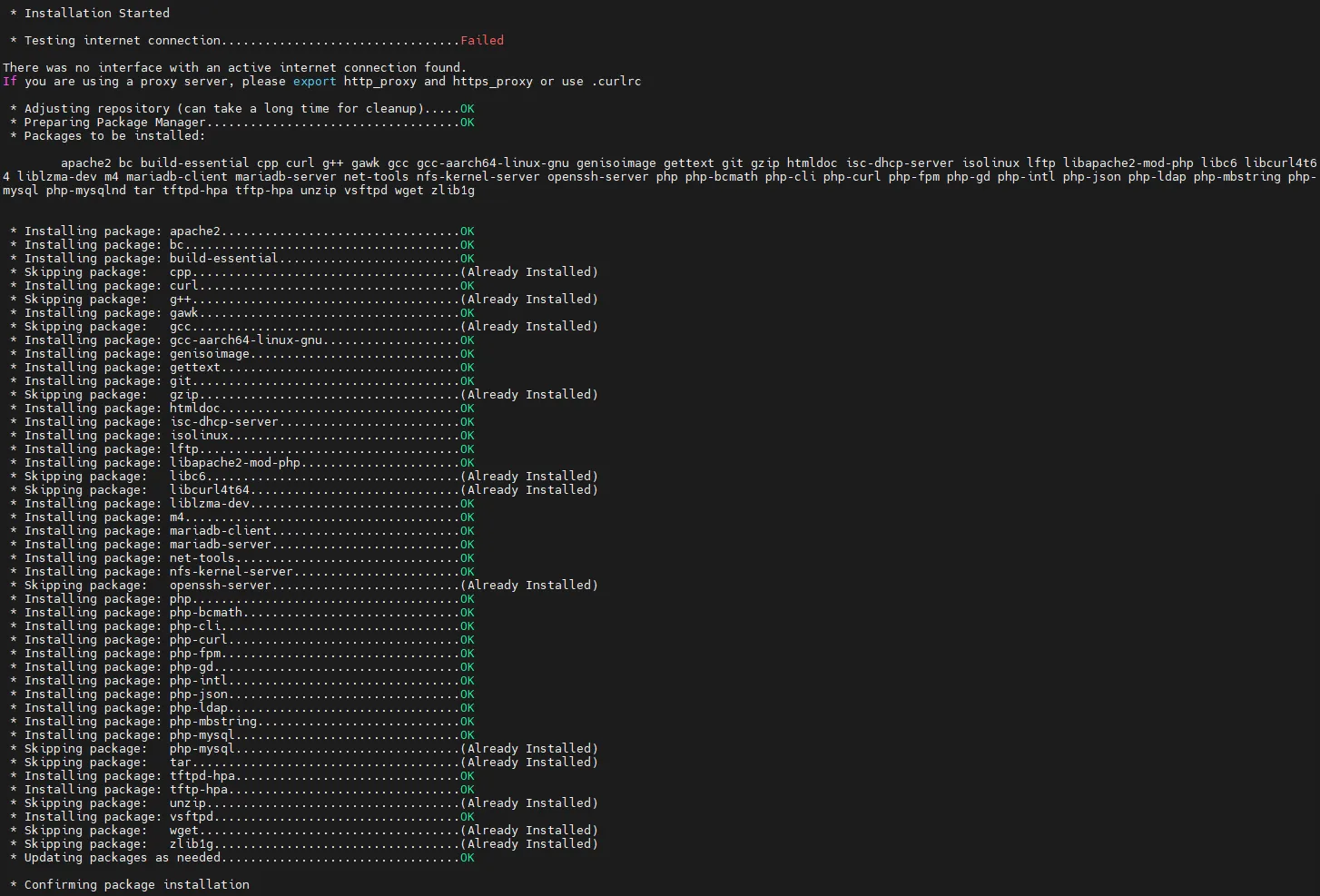This screenshot has width=1320, height=896.
Task: Click the ".curlrc" text
Action: [x=616, y=82]
